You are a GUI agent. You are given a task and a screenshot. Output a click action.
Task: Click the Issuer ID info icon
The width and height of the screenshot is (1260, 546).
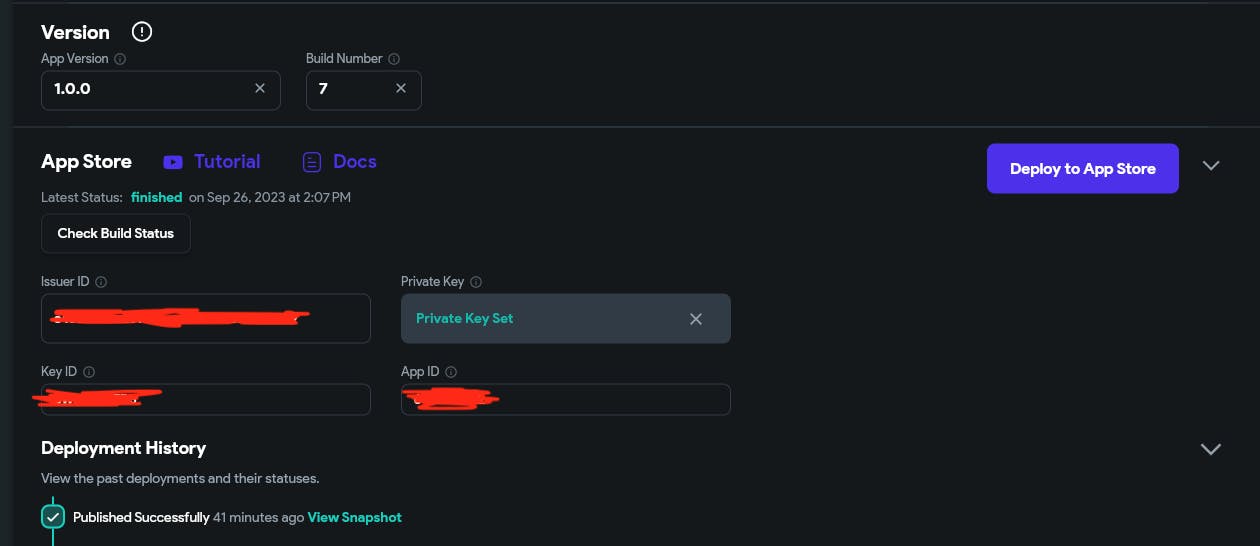(101, 282)
